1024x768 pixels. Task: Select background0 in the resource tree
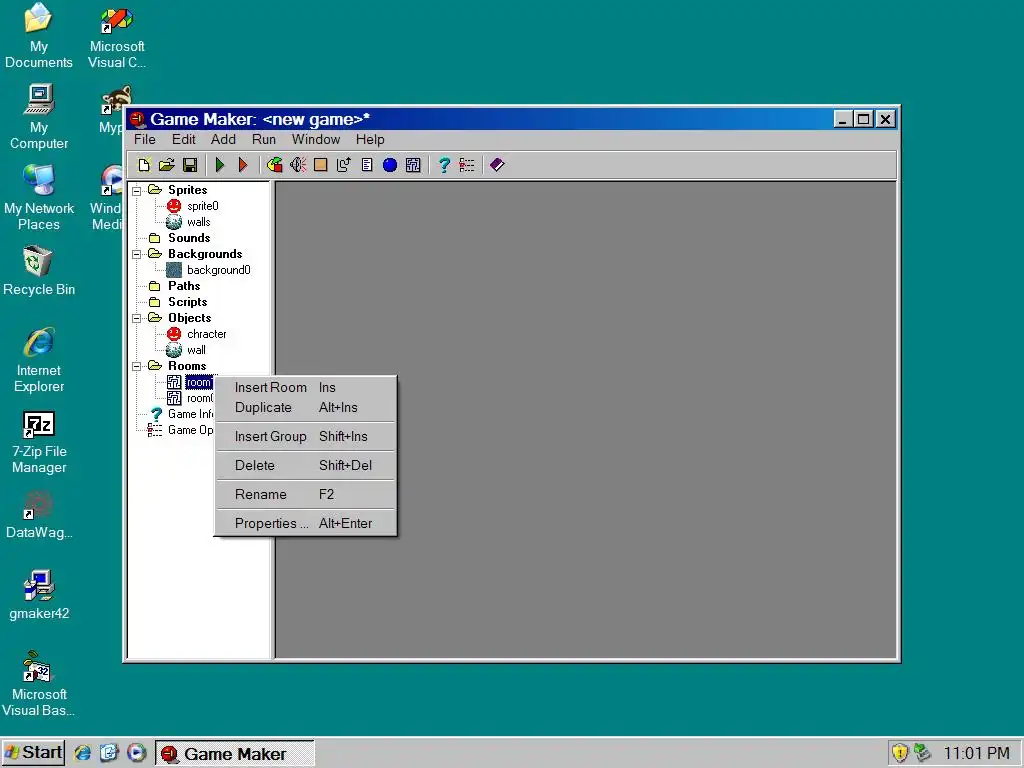(218, 270)
